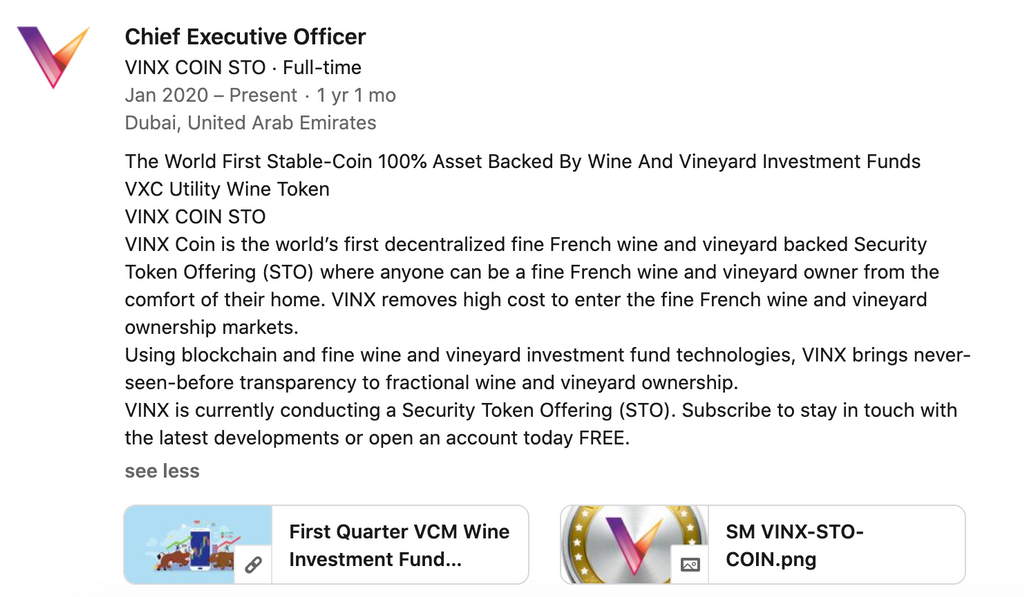Click the trading chart thumbnail with bulls
The width and height of the screenshot is (1024, 597).
[198, 544]
